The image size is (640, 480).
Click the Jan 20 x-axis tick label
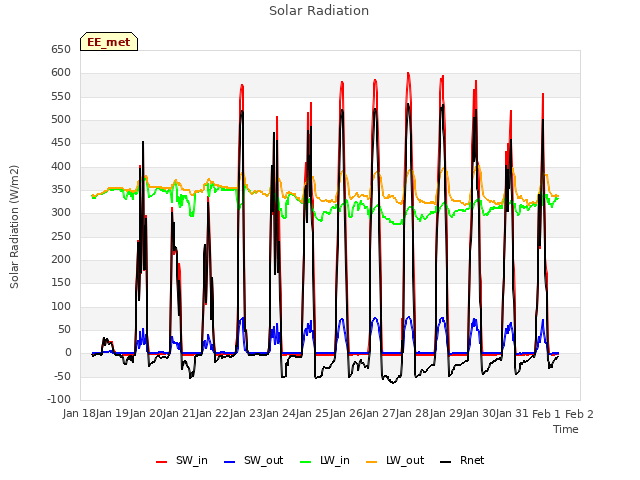coord(146,414)
